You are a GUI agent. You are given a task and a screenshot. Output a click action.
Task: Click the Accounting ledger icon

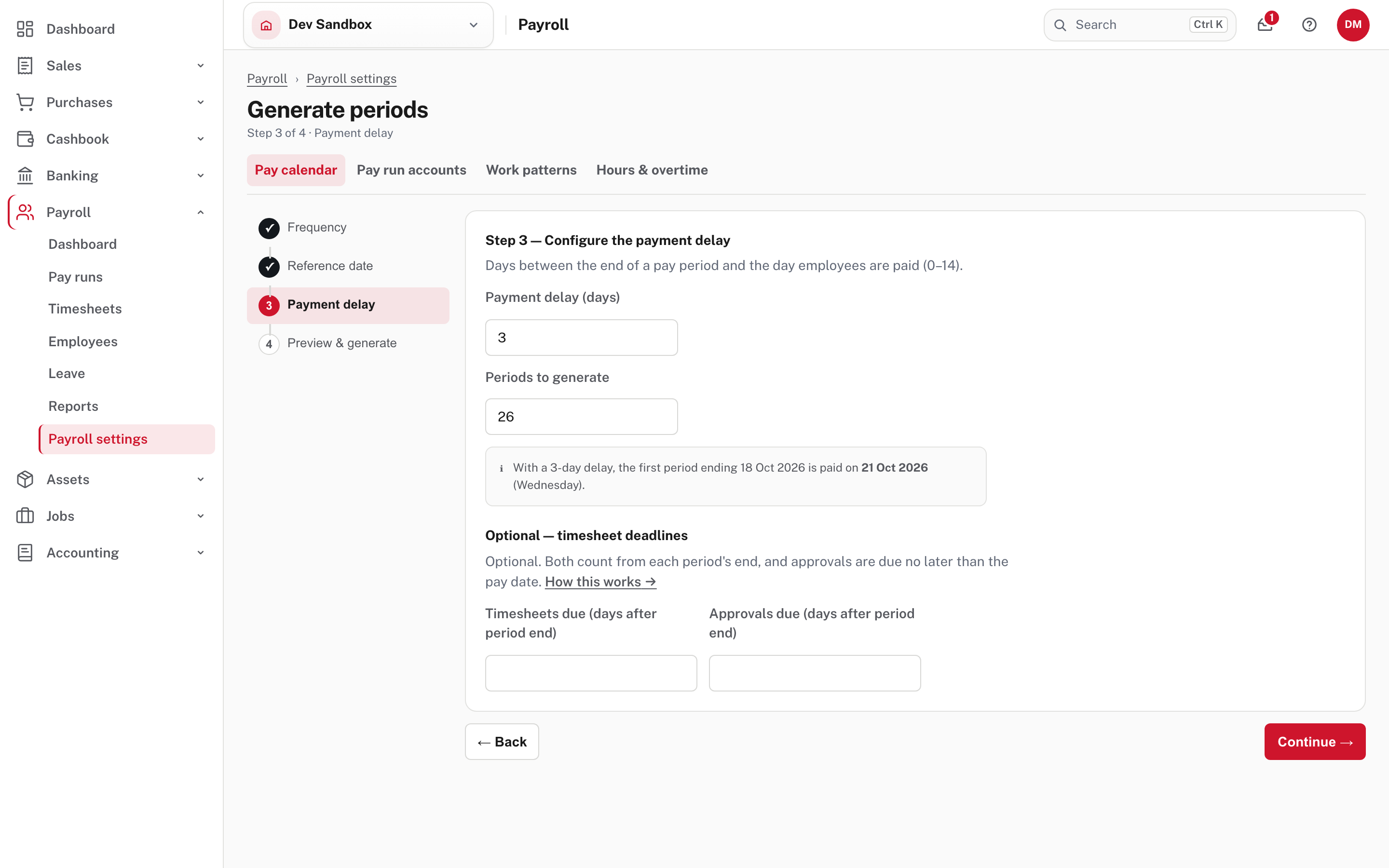(25, 553)
